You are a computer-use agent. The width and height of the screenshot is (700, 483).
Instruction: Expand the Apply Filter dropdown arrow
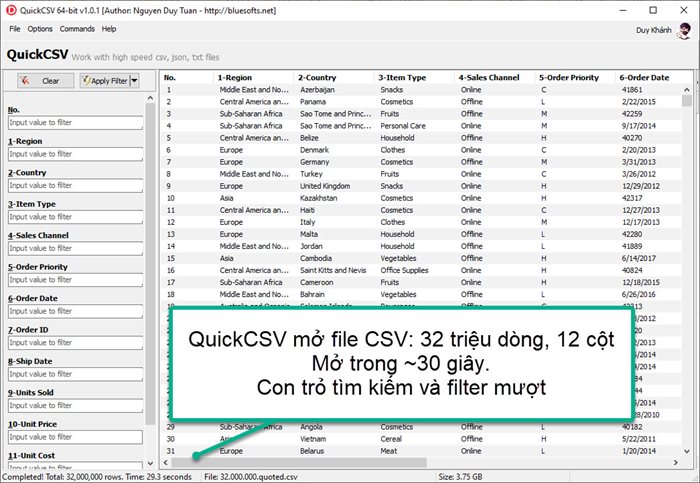click(134, 81)
